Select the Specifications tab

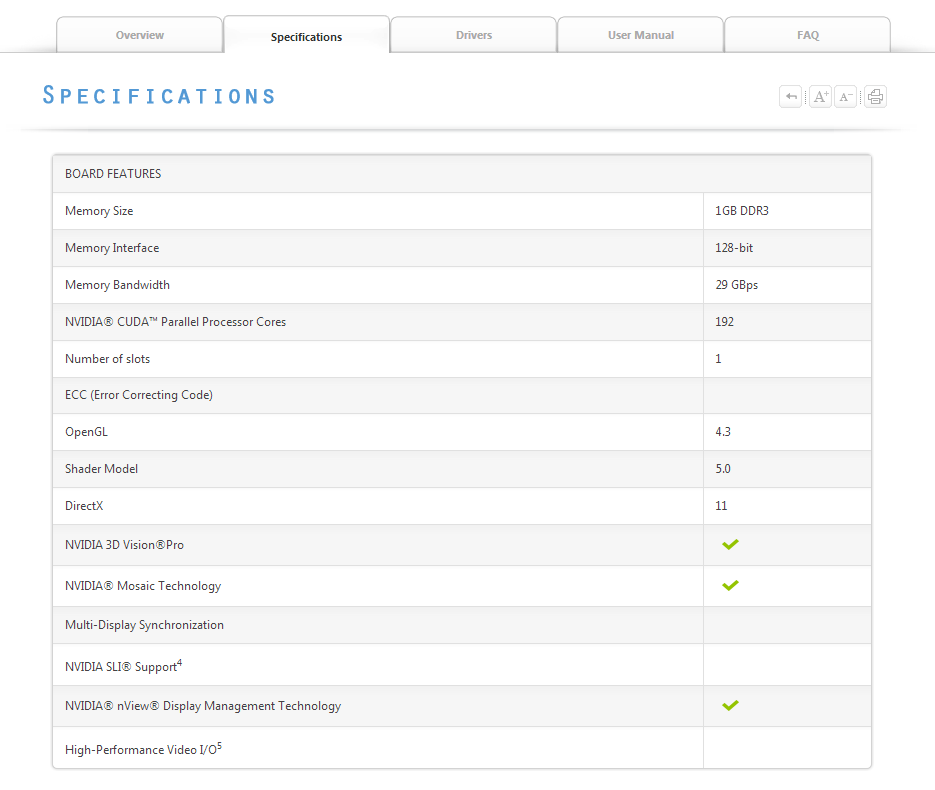[x=306, y=37]
